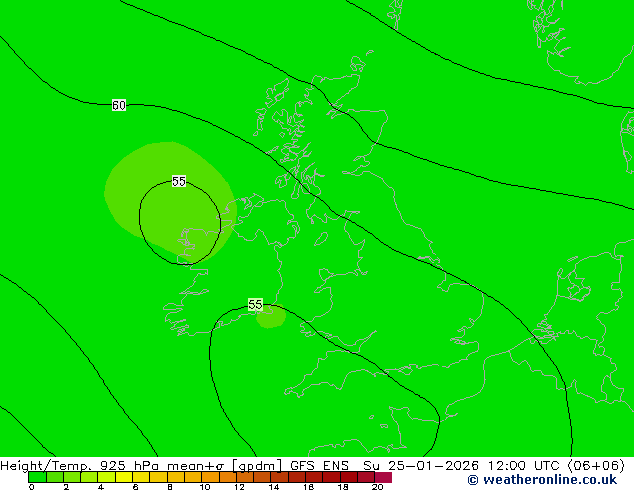This screenshot has height=490, width=634.
Task: Click the 55 label near small light patch
Action: (255, 304)
